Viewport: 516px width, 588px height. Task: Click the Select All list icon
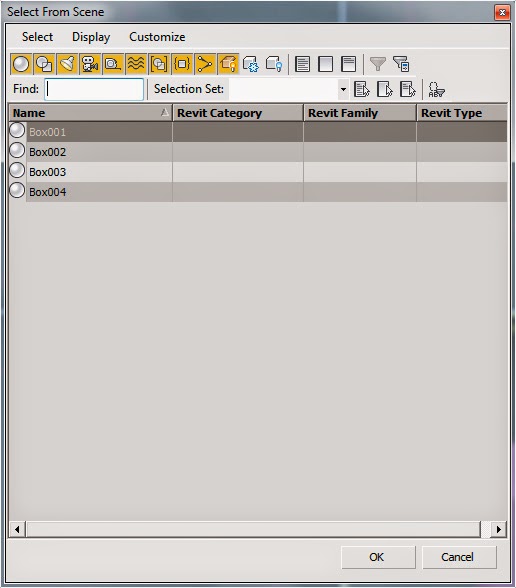(x=302, y=64)
